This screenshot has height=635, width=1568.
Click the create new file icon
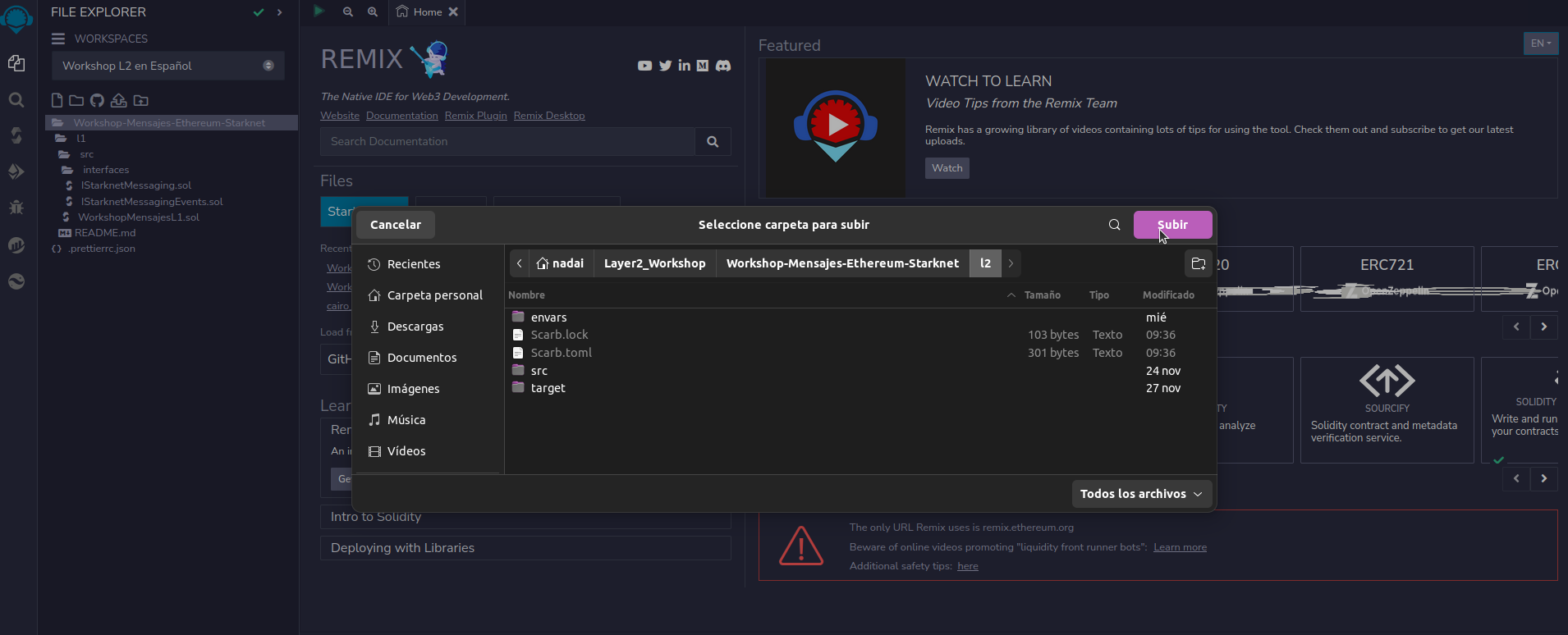[x=57, y=100]
